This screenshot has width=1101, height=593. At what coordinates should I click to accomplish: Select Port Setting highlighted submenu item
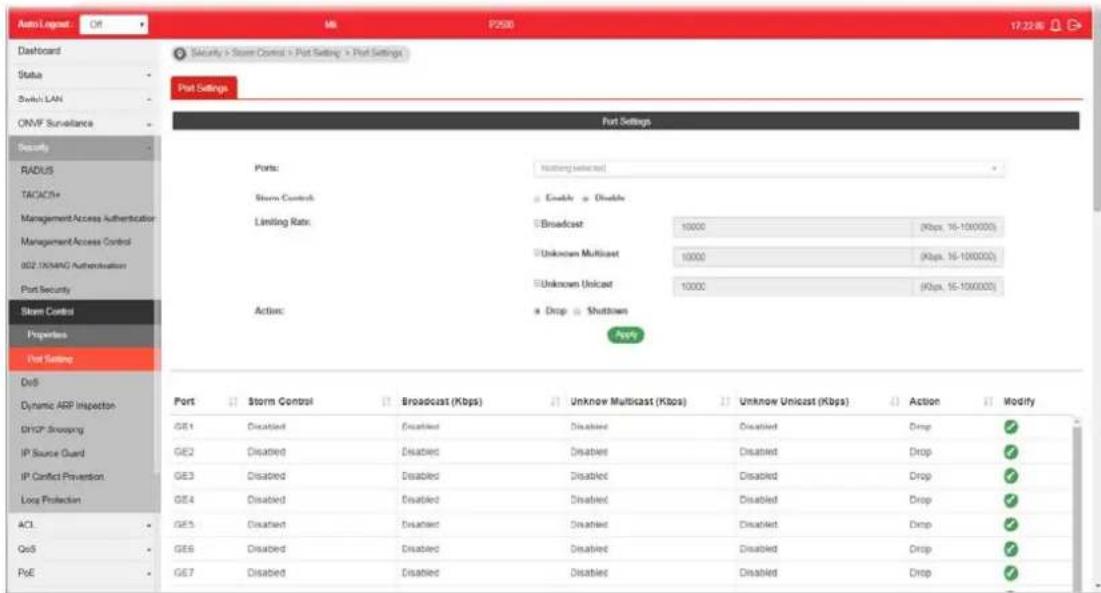(84, 359)
